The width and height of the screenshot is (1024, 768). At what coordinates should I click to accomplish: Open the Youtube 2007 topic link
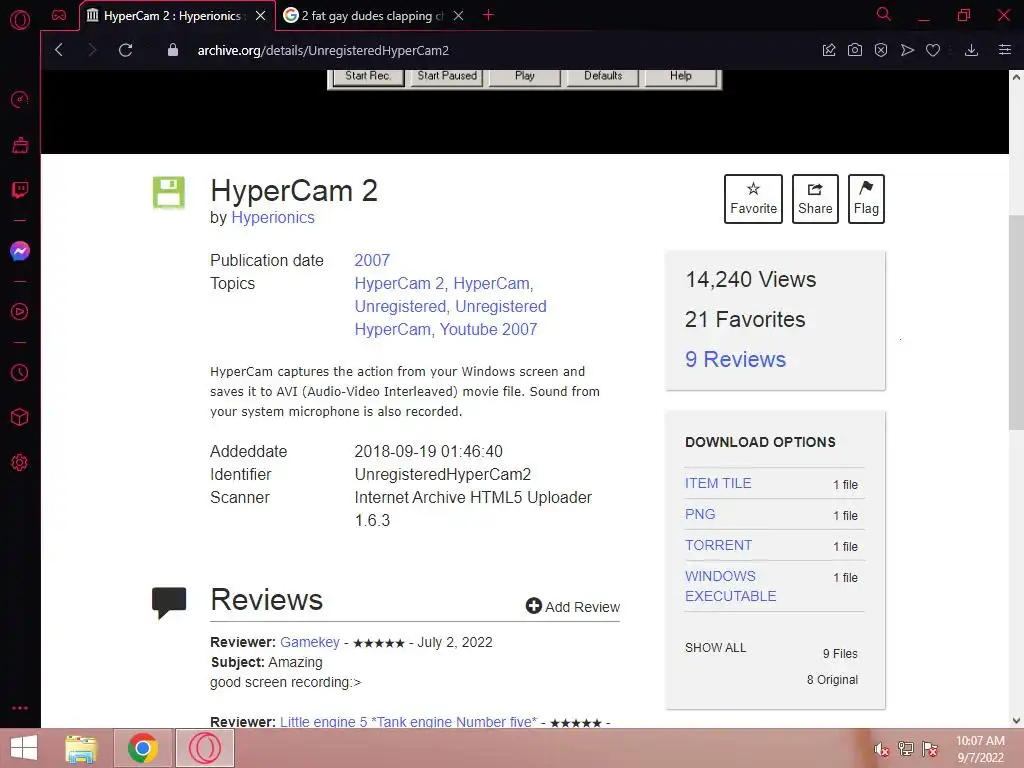coord(488,329)
